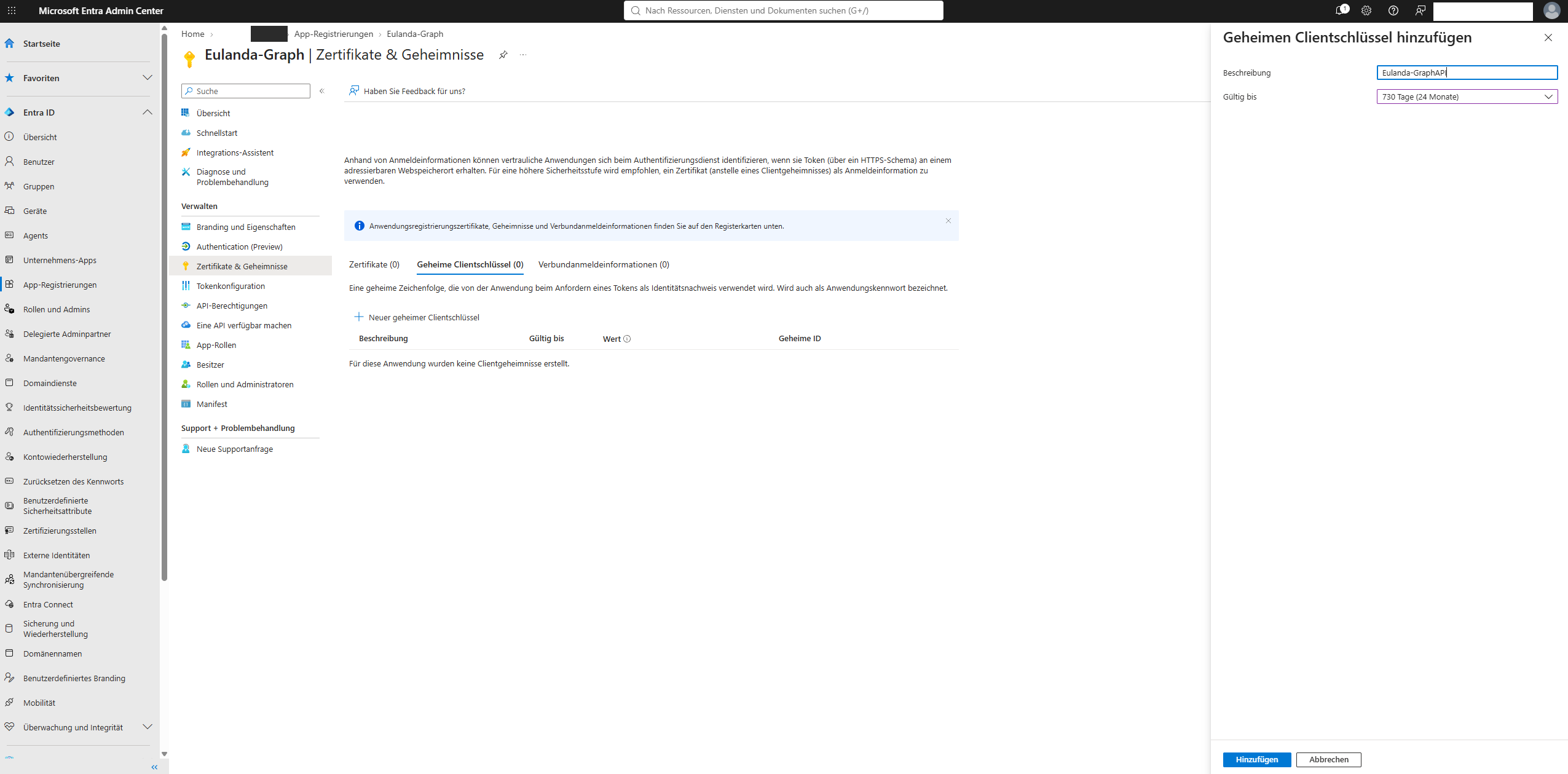Dismiss the blue info banner
The width and height of the screenshot is (1568, 774).
(x=948, y=221)
